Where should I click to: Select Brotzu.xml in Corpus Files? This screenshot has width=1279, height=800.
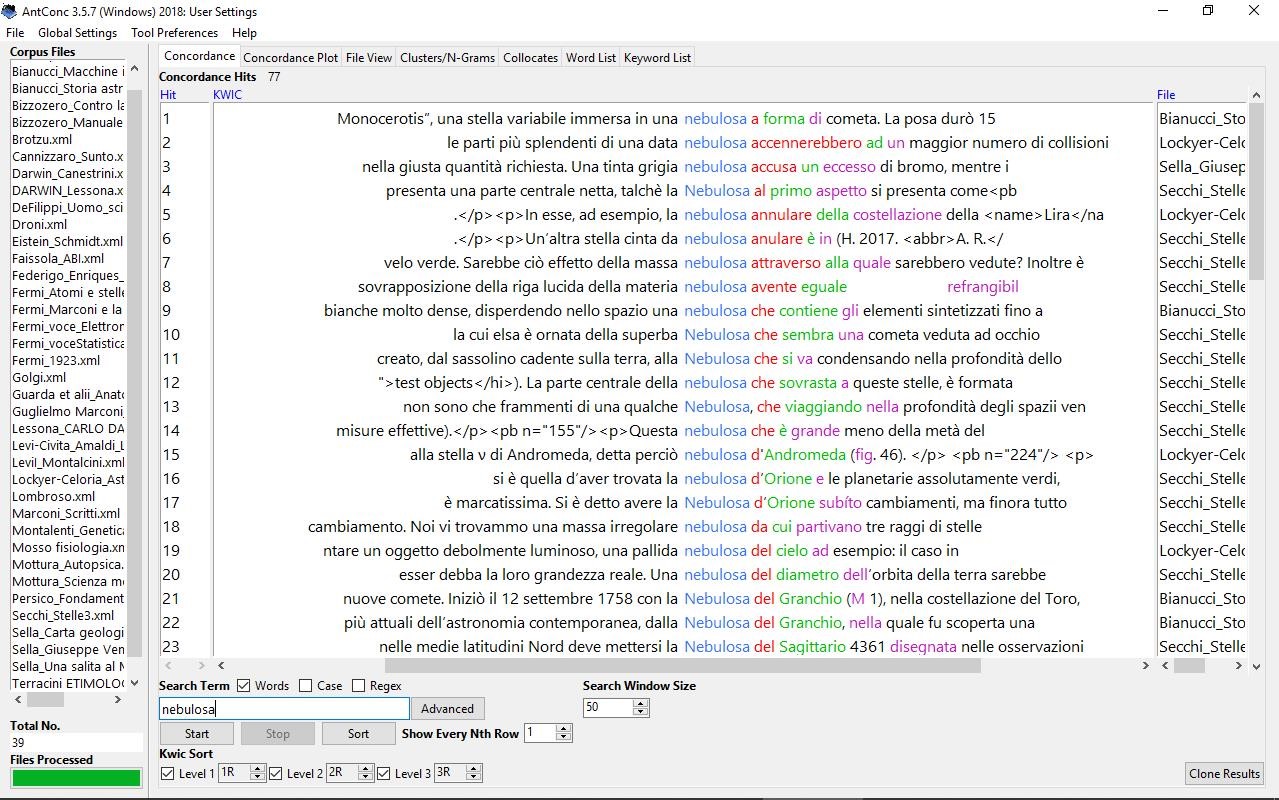[x=42, y=140]
